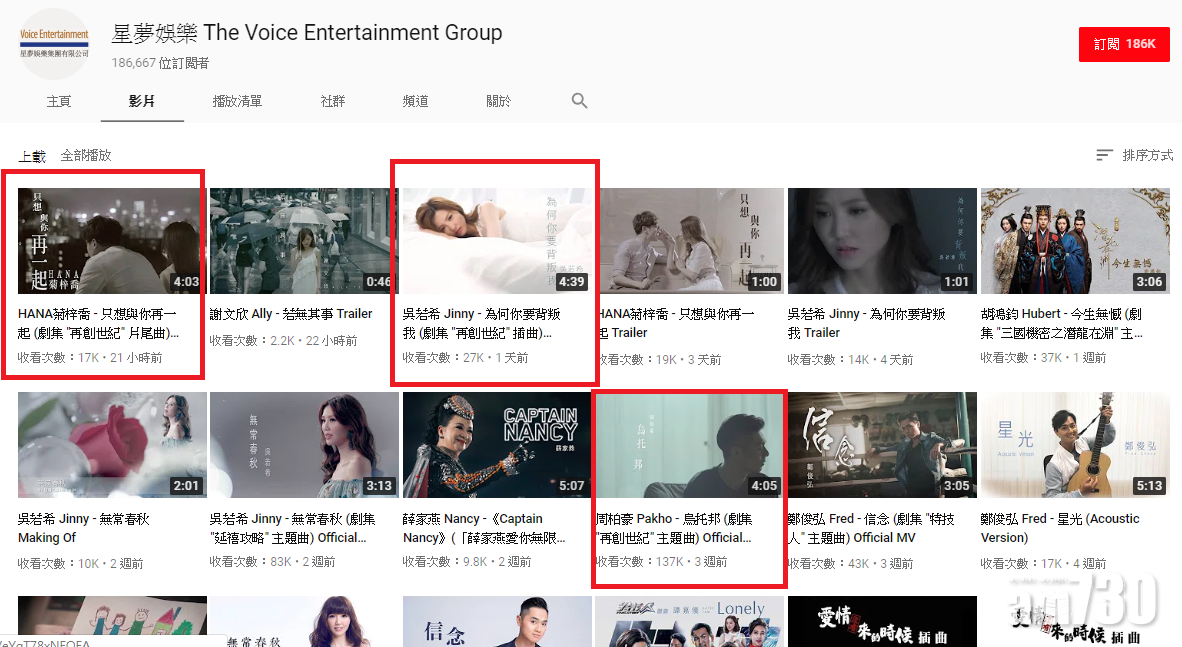Image resolution: width=1182 pixels, height=647 pixels.
Task: Open the 信念 3:05 video thumbnail
Action: [882, 445]
